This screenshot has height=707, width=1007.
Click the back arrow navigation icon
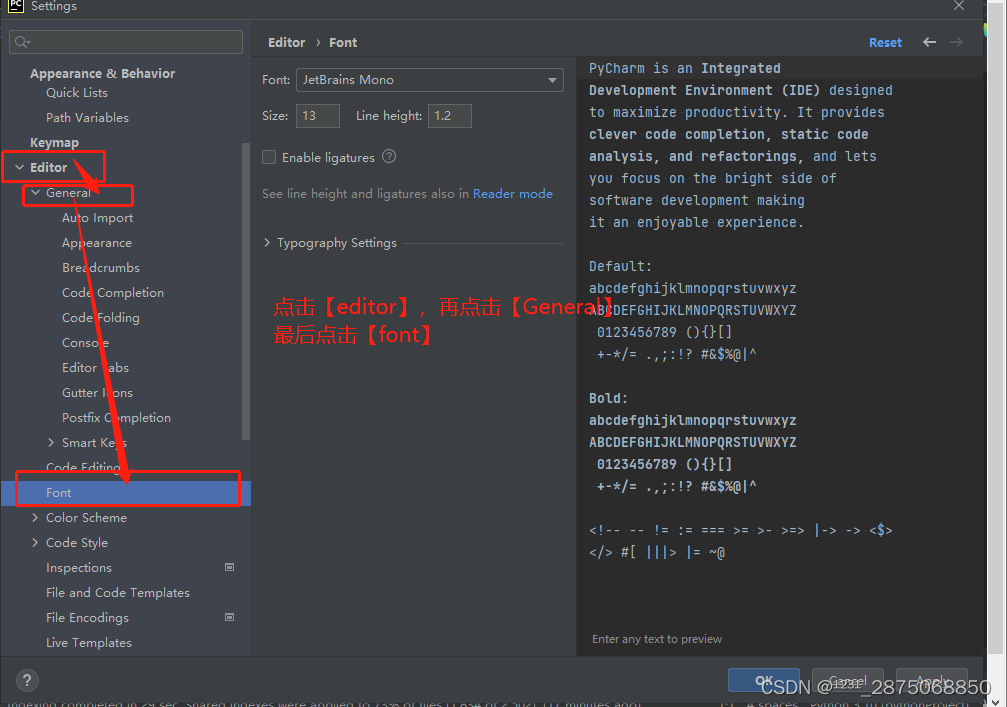click(929, 42)
